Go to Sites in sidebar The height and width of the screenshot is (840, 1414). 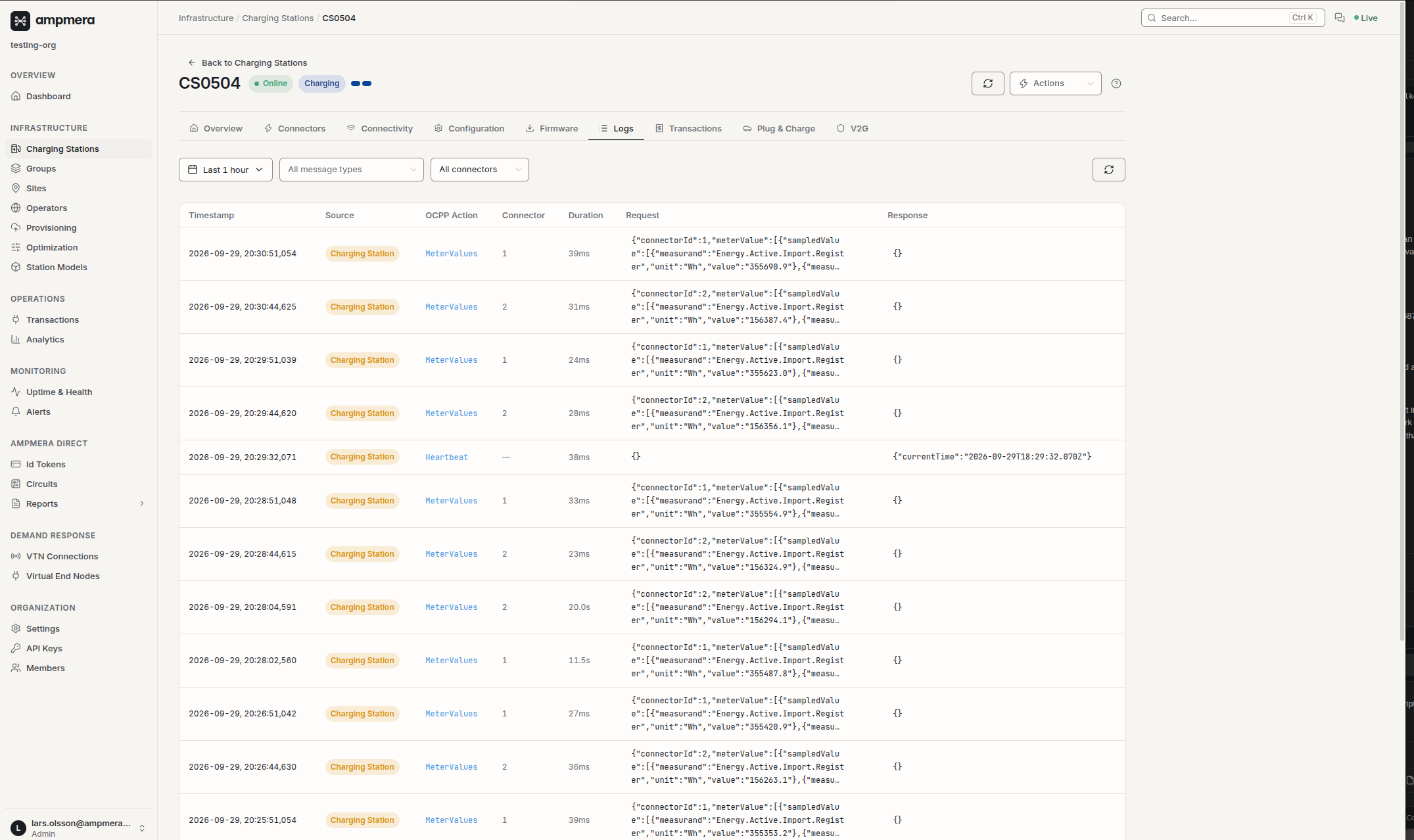click(78, 188)
